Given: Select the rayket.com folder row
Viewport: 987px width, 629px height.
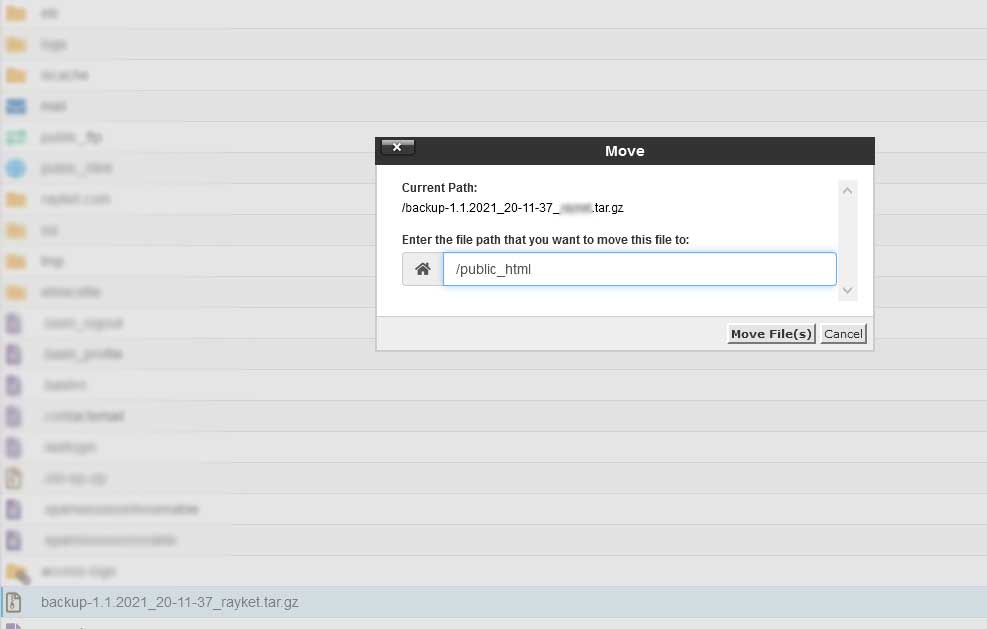Looking at the screenshot, I should (76, 199).
